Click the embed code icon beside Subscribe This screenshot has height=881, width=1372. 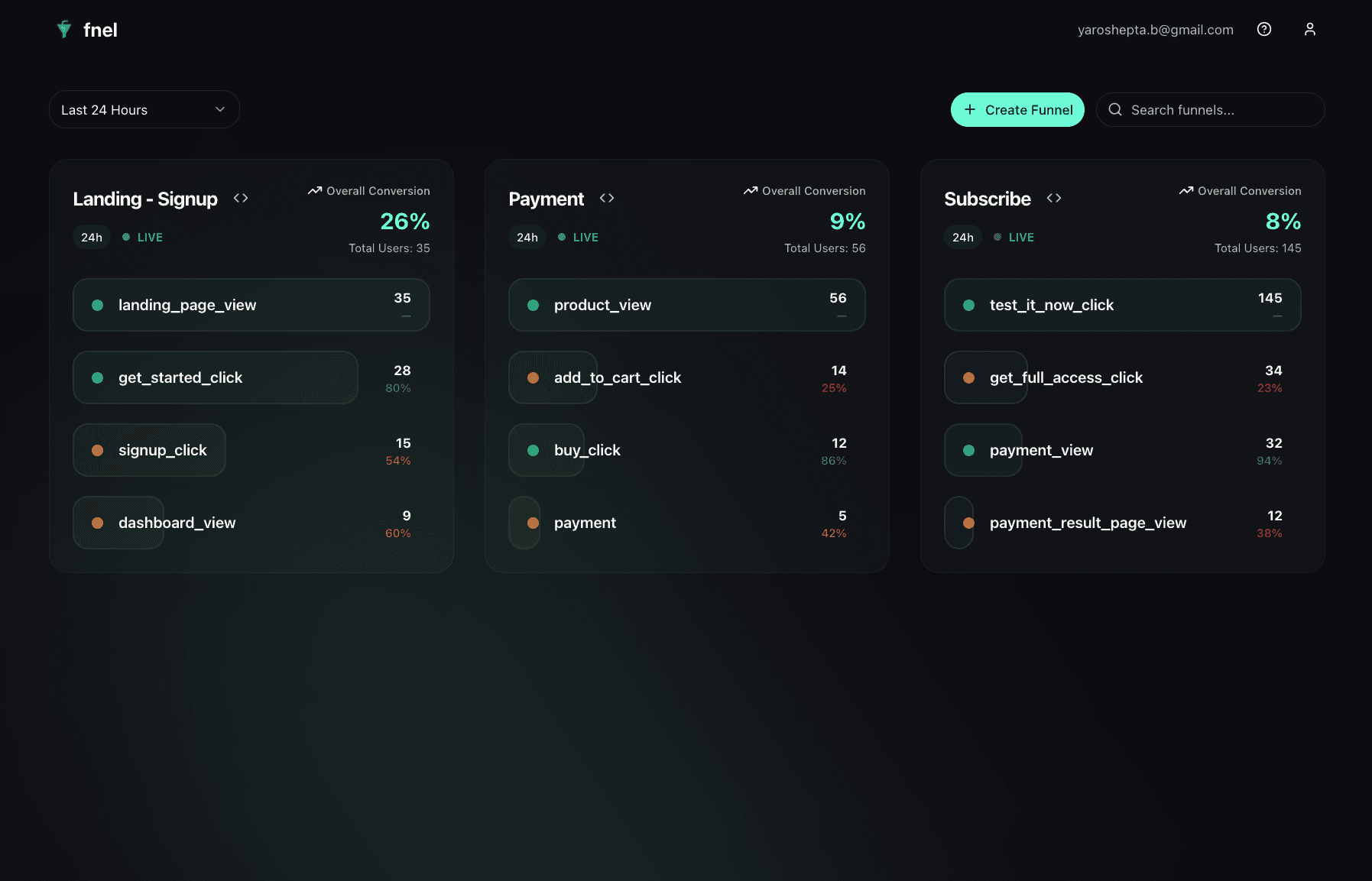point(1054,198)
